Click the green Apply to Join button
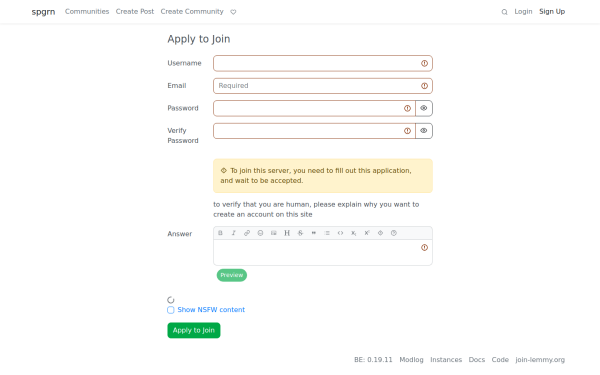This screenshot has width=600, height=375. click(x=194, y=330)
